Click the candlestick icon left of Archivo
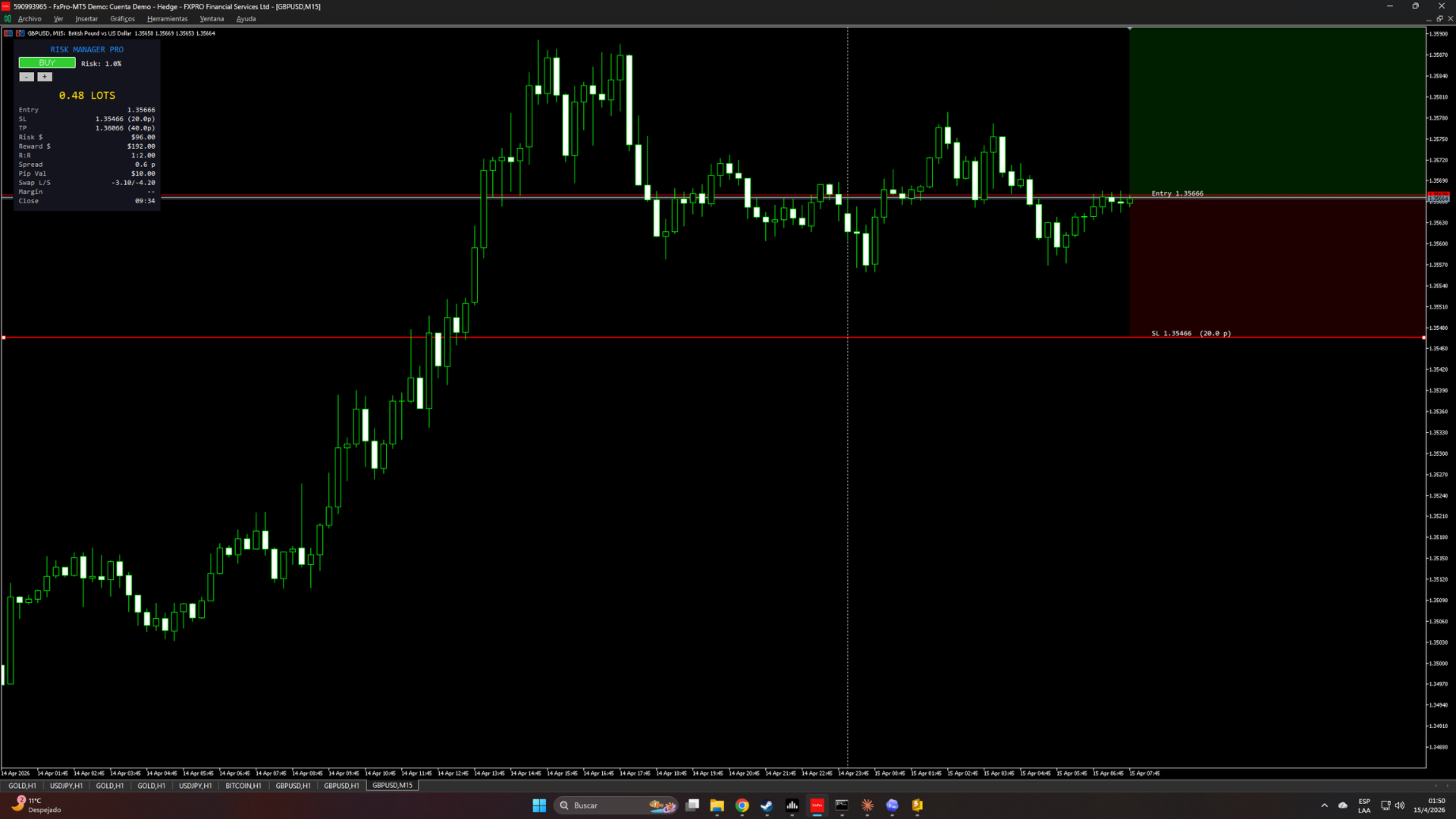Viewport: 1456px width, 819px height. click(8, 19)
